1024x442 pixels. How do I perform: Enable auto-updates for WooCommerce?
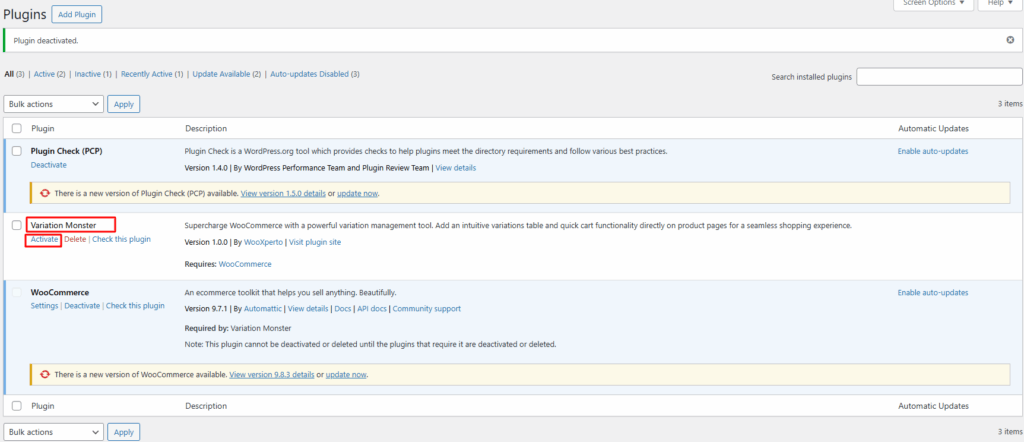(x=933, y=292)
